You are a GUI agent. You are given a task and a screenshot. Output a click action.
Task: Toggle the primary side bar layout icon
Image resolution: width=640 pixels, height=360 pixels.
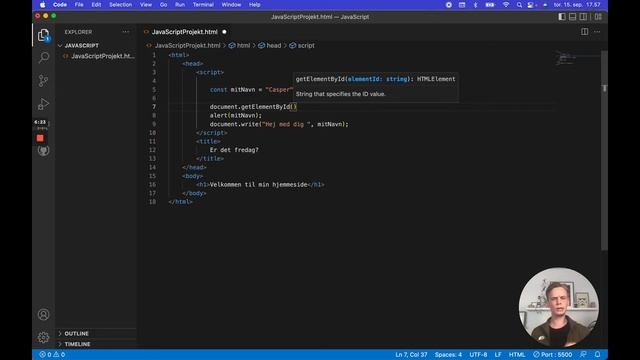562,17
